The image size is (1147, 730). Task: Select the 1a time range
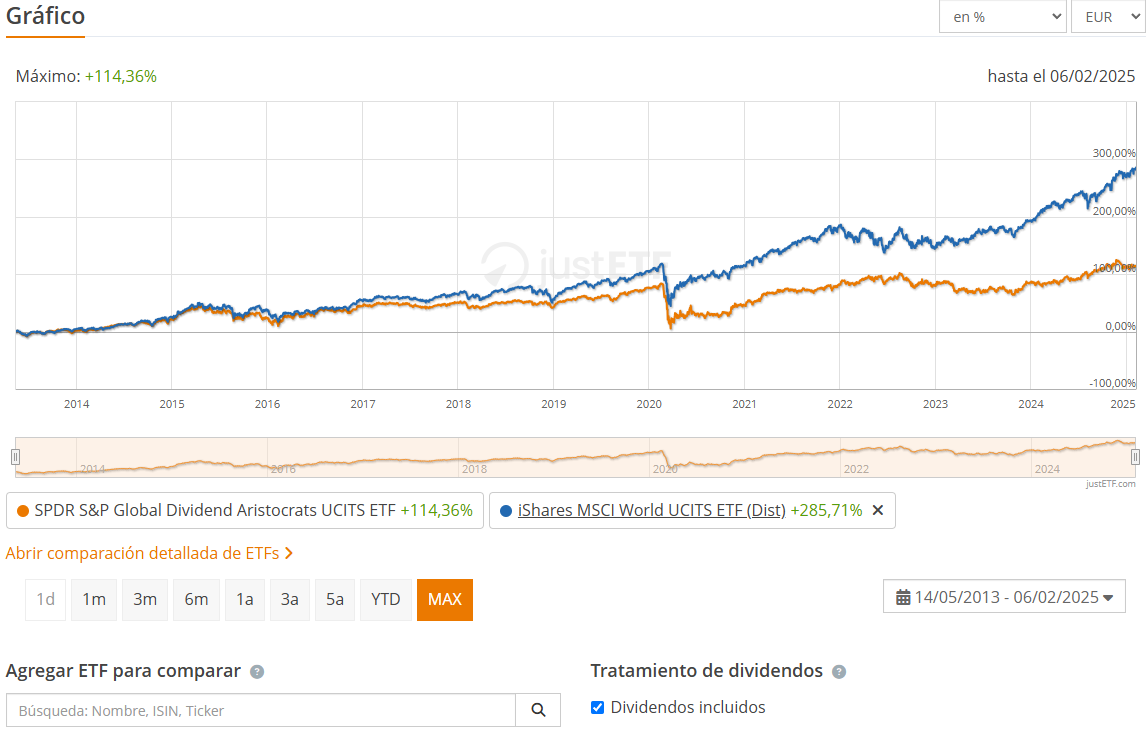[244, 600]
